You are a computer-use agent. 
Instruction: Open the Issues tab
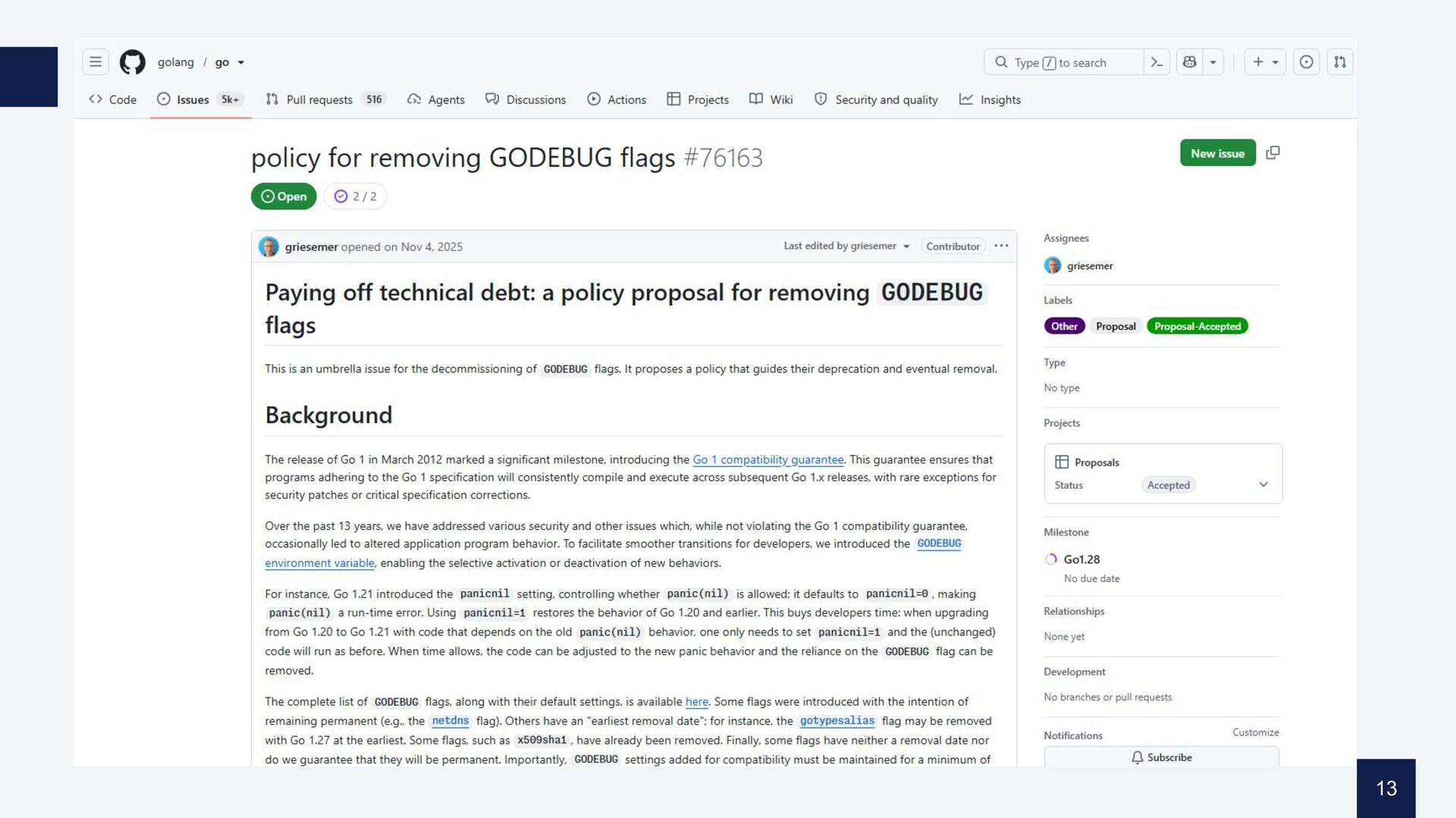[x=200, y=99]
